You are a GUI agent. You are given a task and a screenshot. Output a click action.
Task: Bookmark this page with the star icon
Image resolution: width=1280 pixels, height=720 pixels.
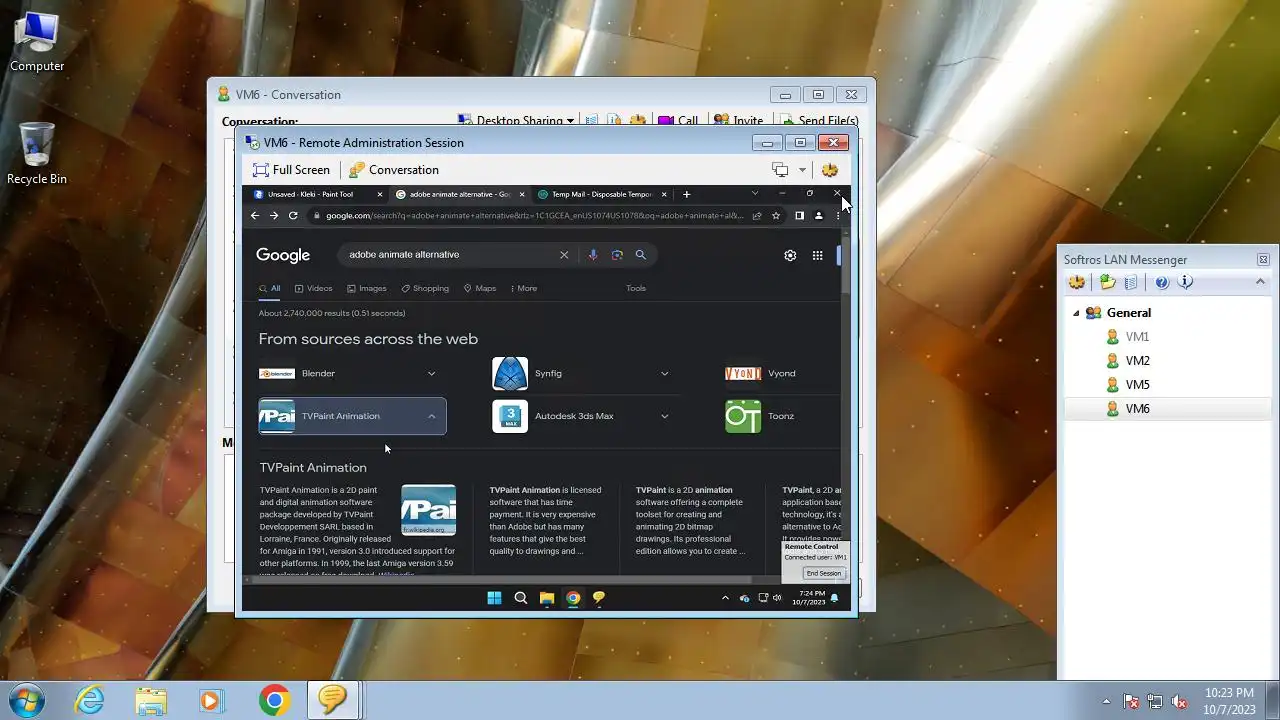tap(776, 215)
